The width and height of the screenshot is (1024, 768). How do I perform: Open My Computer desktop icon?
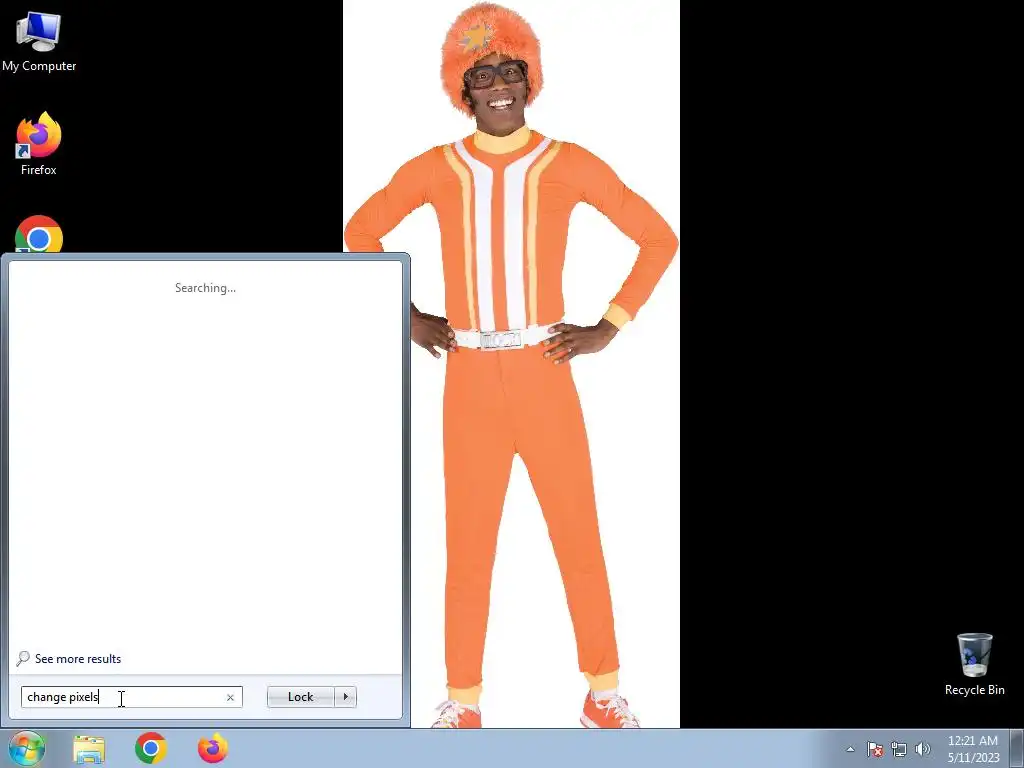coord(39,42)
